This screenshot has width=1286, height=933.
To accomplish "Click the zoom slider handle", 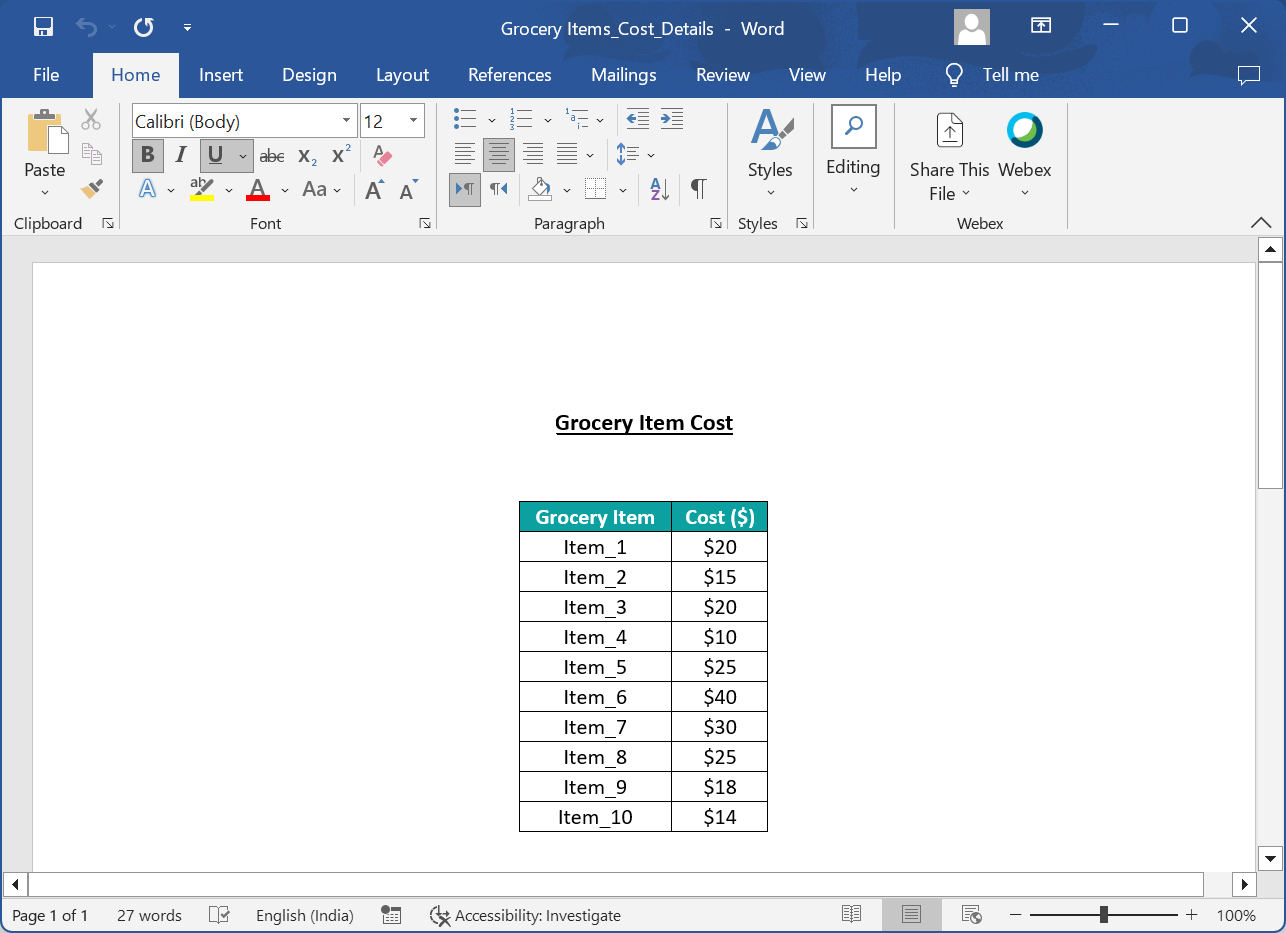I will (x=1103, y=915).
